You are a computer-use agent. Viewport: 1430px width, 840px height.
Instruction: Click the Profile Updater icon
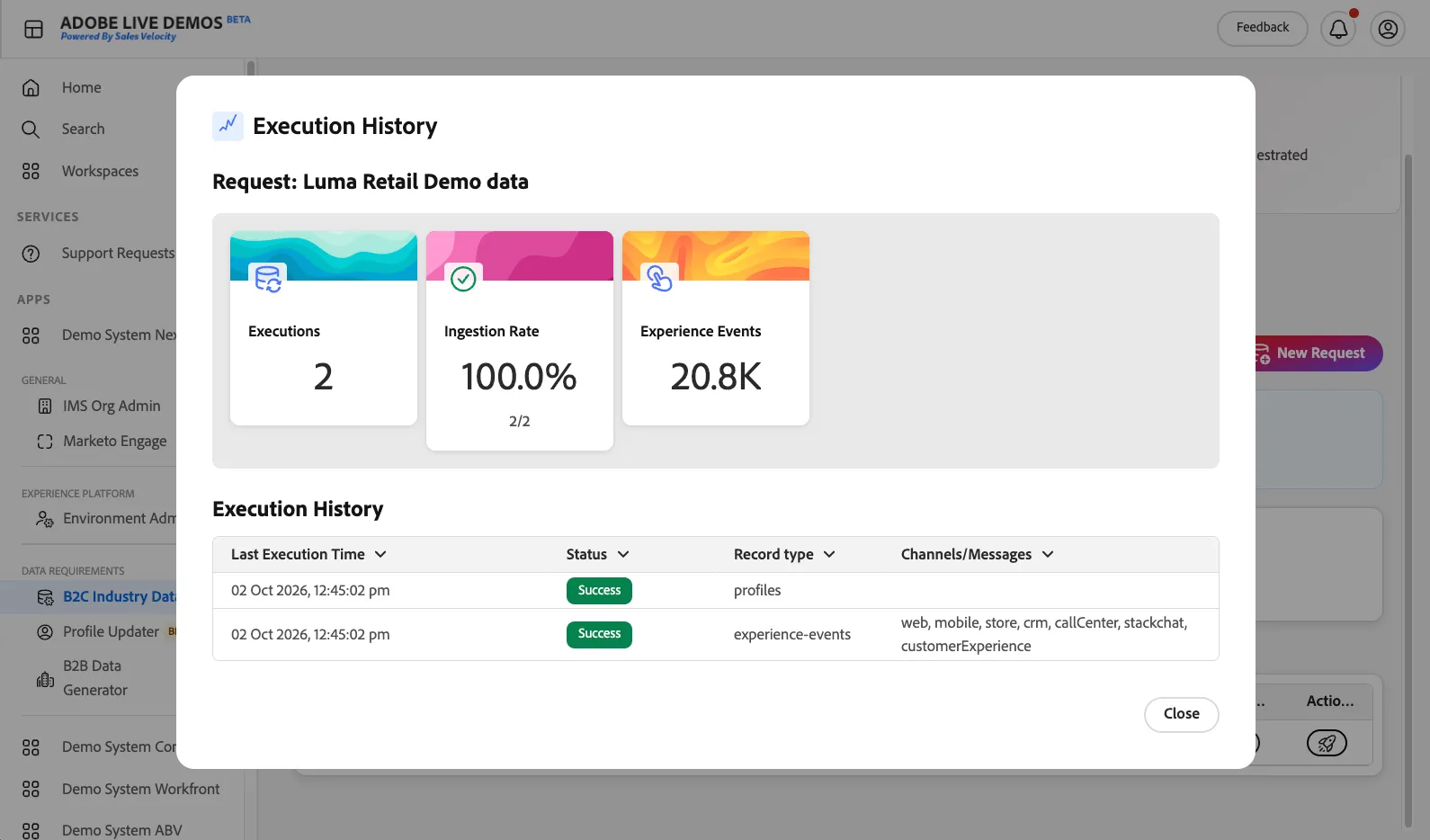[x=45, y=631]
